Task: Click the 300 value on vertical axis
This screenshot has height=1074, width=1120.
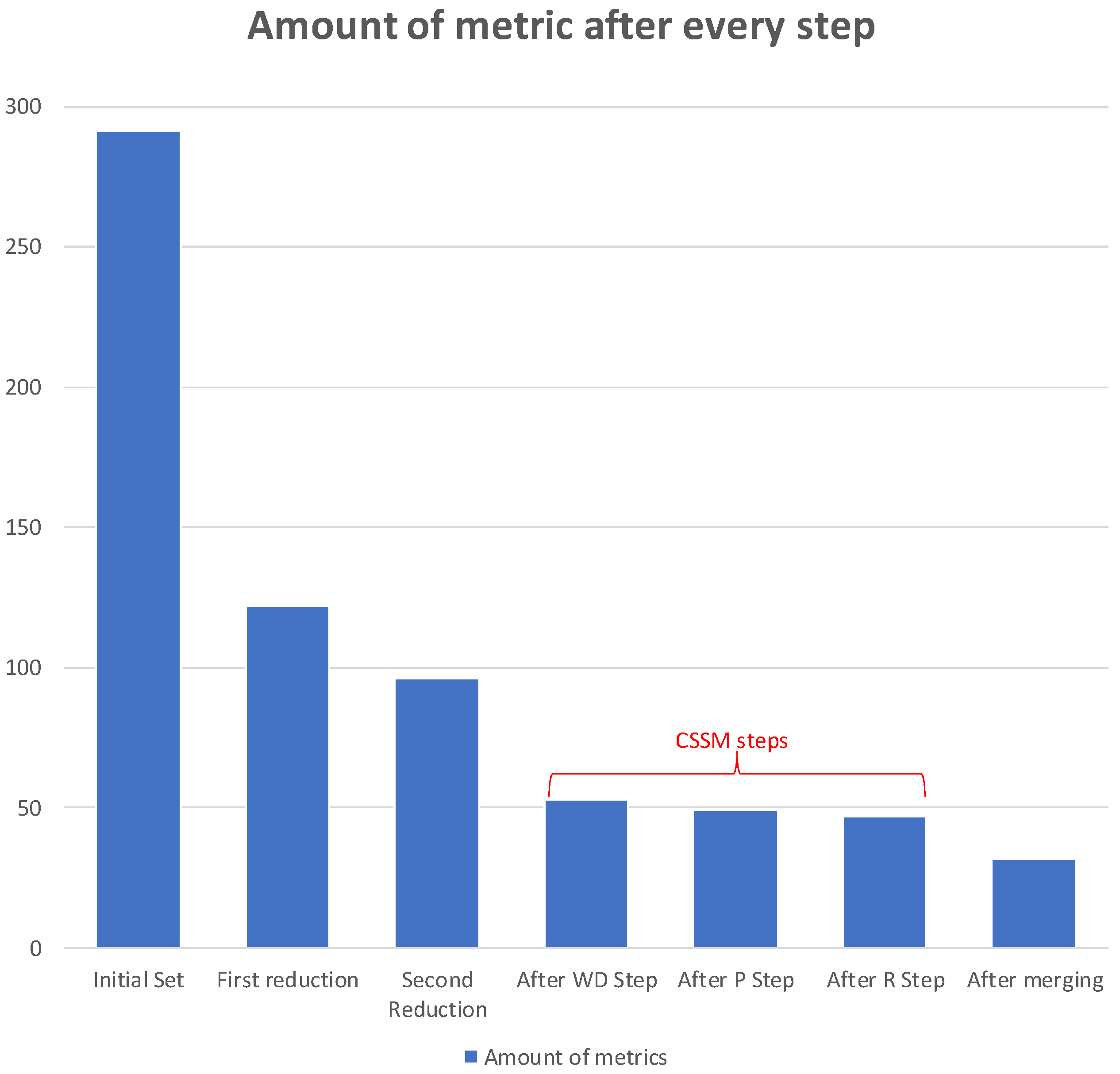Action: tap(23, 107)
